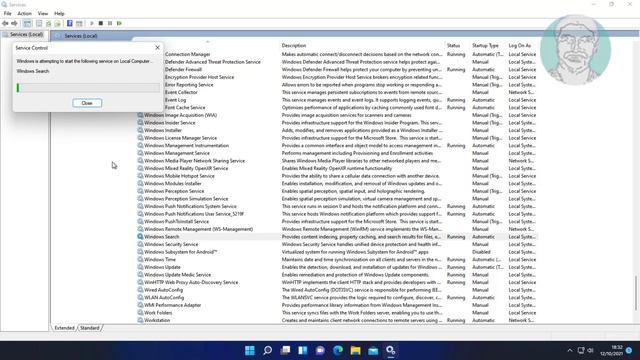
Task: Select Windows PushToInstall Service row
Action: pyautogui.click(x=337, y=222)
